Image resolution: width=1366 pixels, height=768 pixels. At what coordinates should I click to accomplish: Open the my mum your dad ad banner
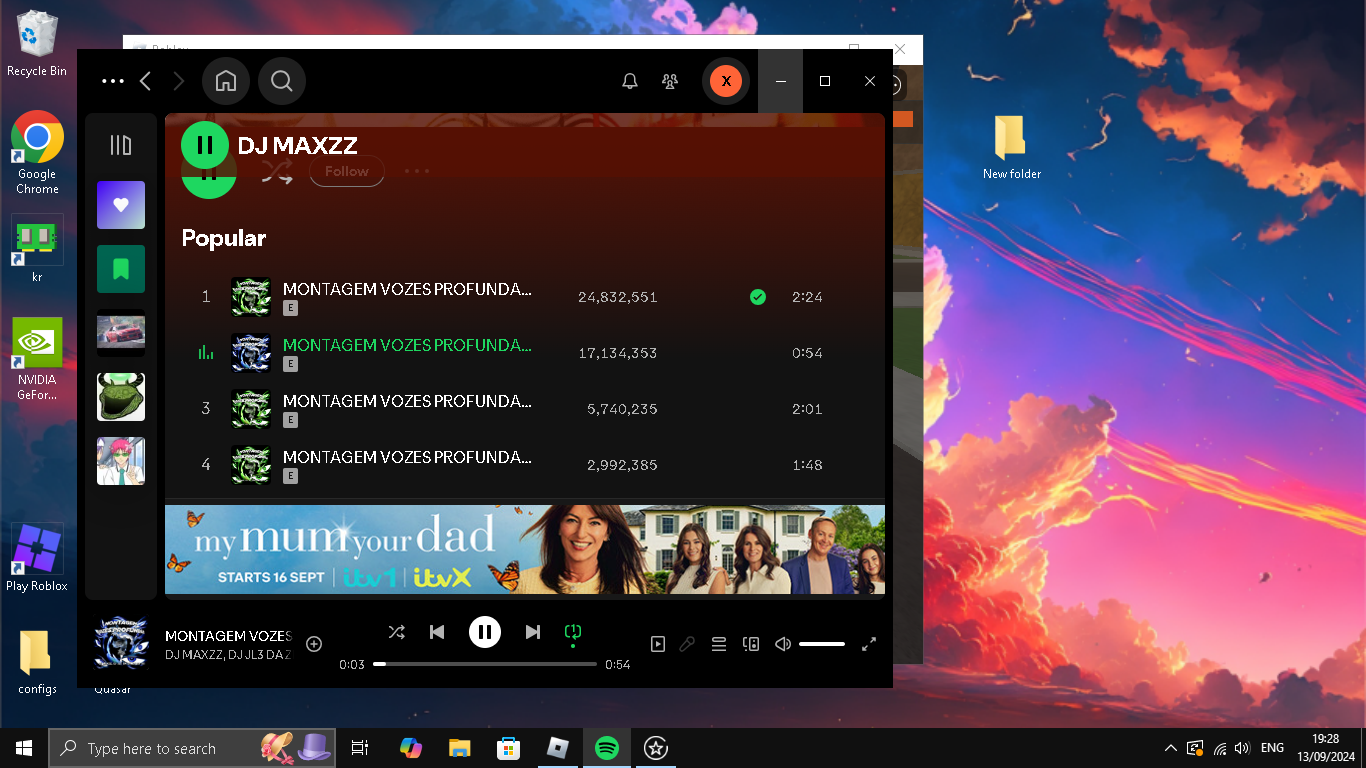click(x=525, y=549)
